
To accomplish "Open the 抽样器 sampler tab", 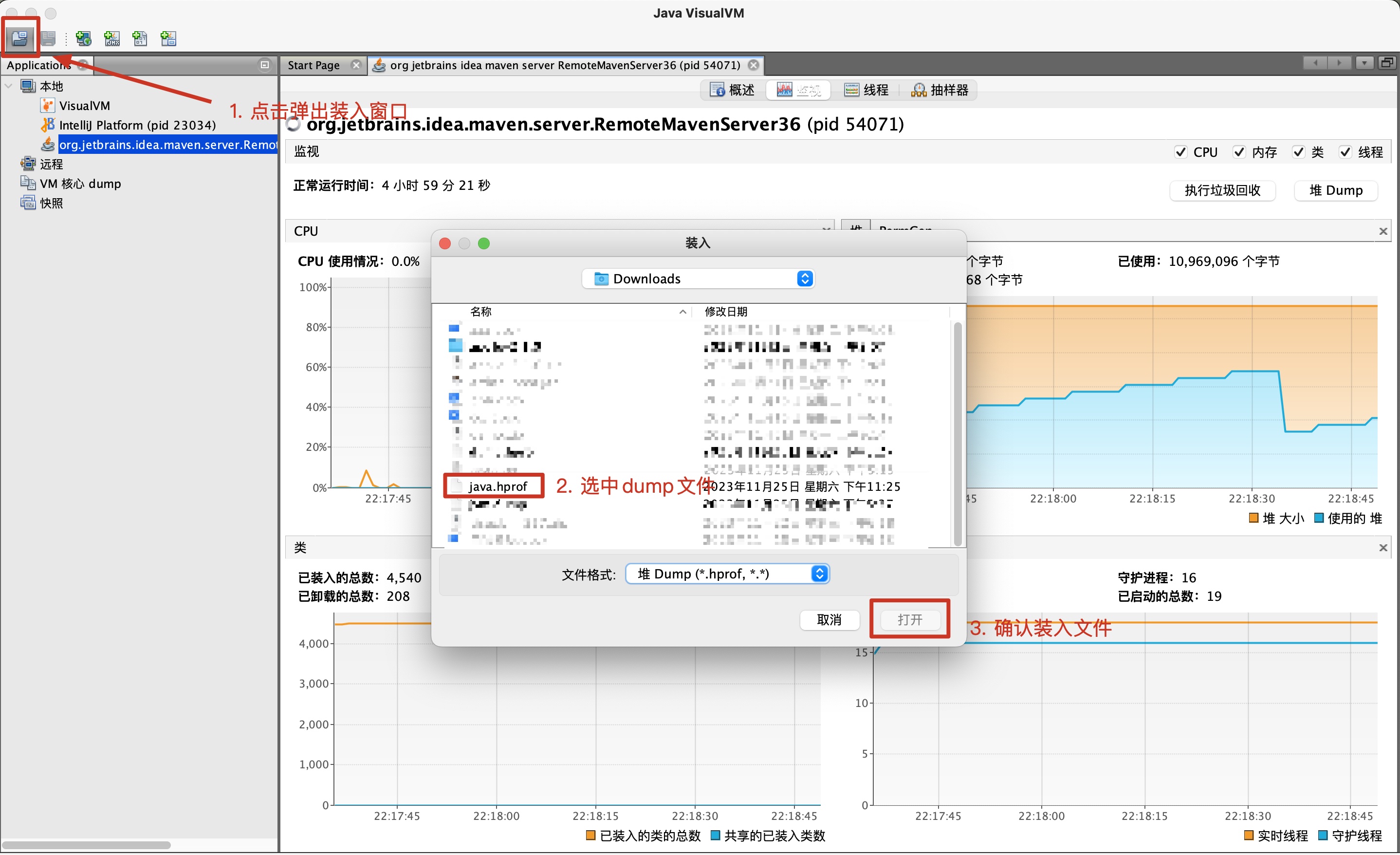I will [940, 90].
